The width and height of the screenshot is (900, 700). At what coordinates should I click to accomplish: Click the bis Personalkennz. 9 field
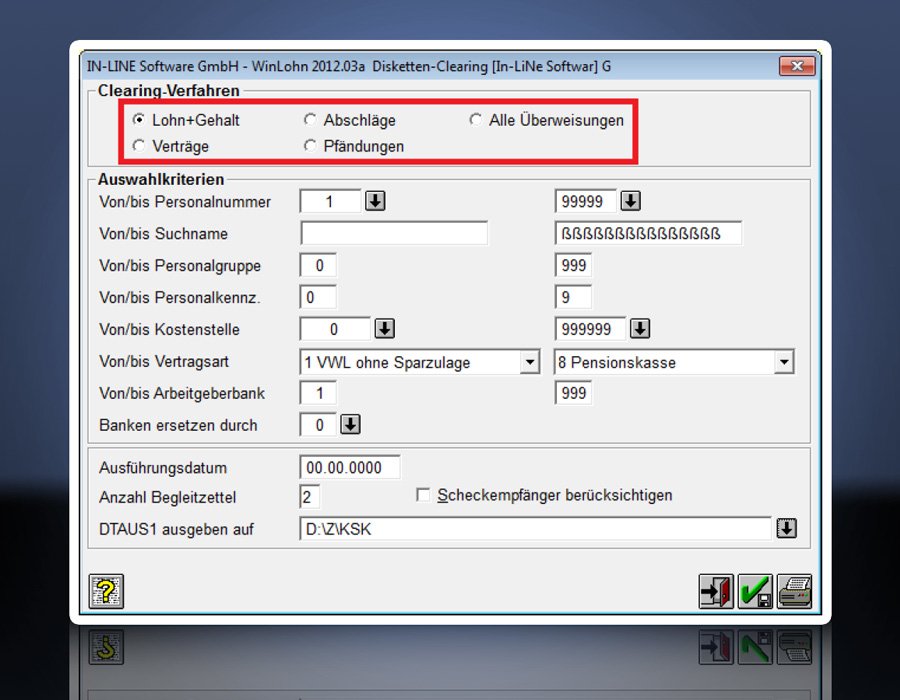click(x=573, y=297)
